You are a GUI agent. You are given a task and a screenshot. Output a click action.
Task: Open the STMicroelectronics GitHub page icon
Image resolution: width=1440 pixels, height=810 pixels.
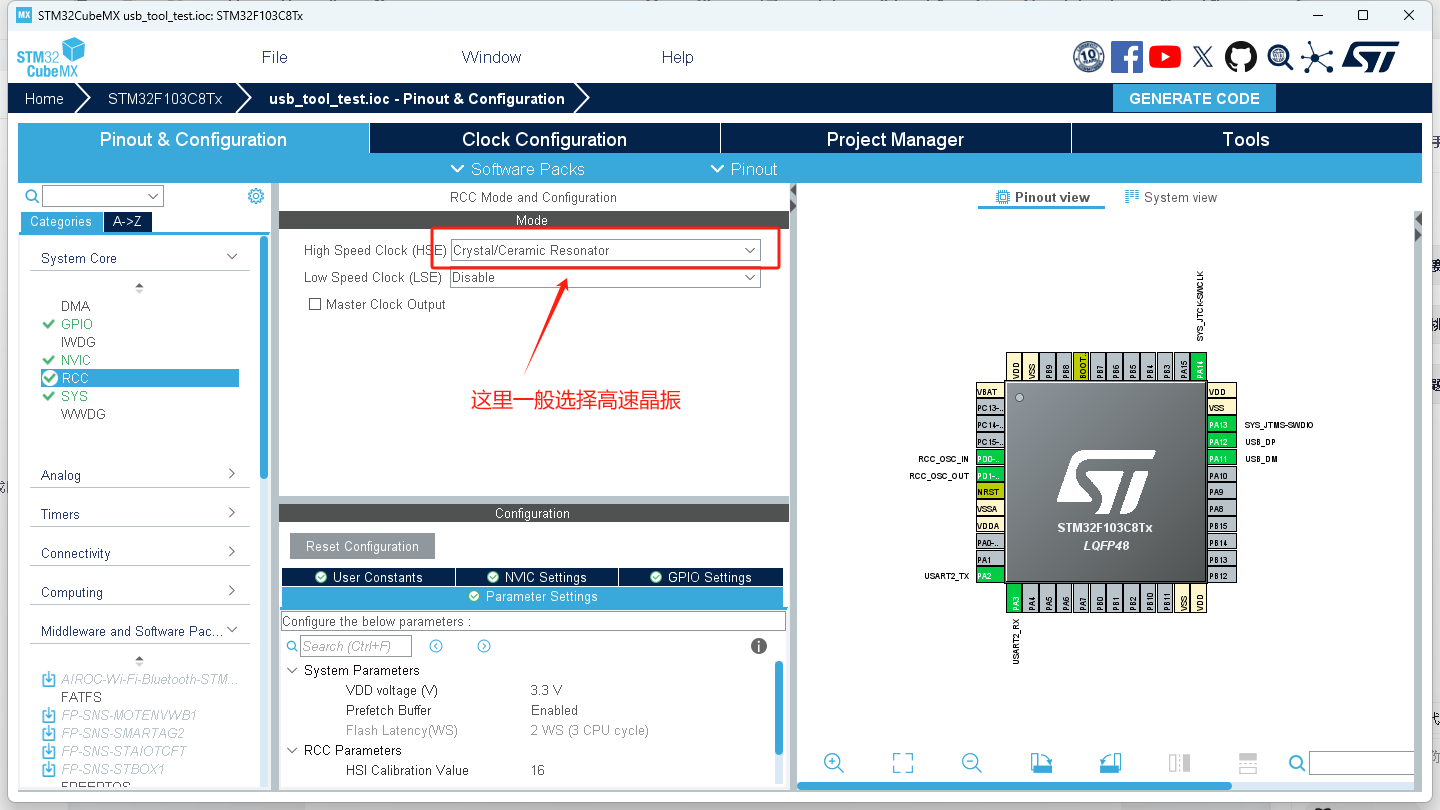click(x=1240, y=57)
